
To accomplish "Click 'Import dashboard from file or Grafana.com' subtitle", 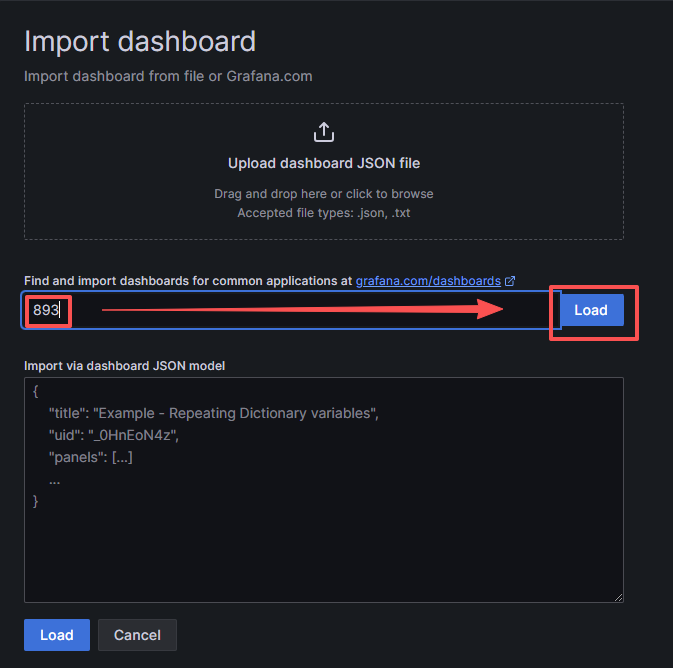I will pos(168,76).
